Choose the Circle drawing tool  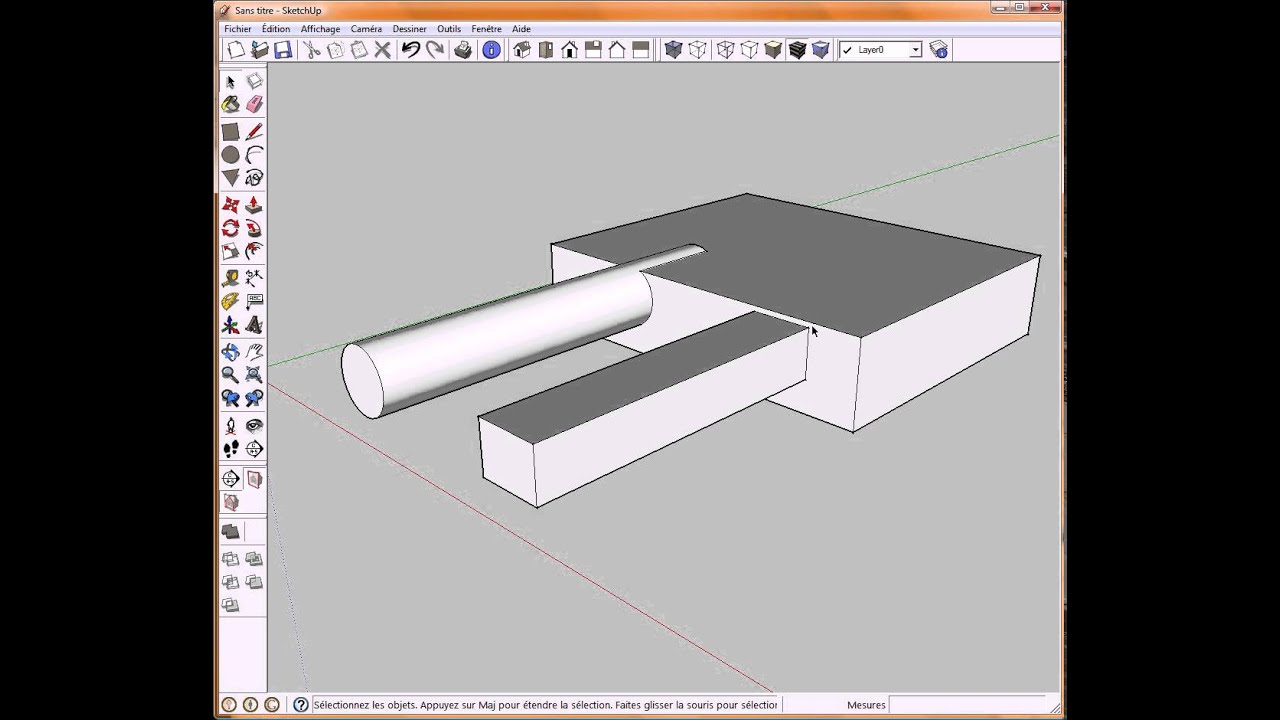(x=231, y=155)
